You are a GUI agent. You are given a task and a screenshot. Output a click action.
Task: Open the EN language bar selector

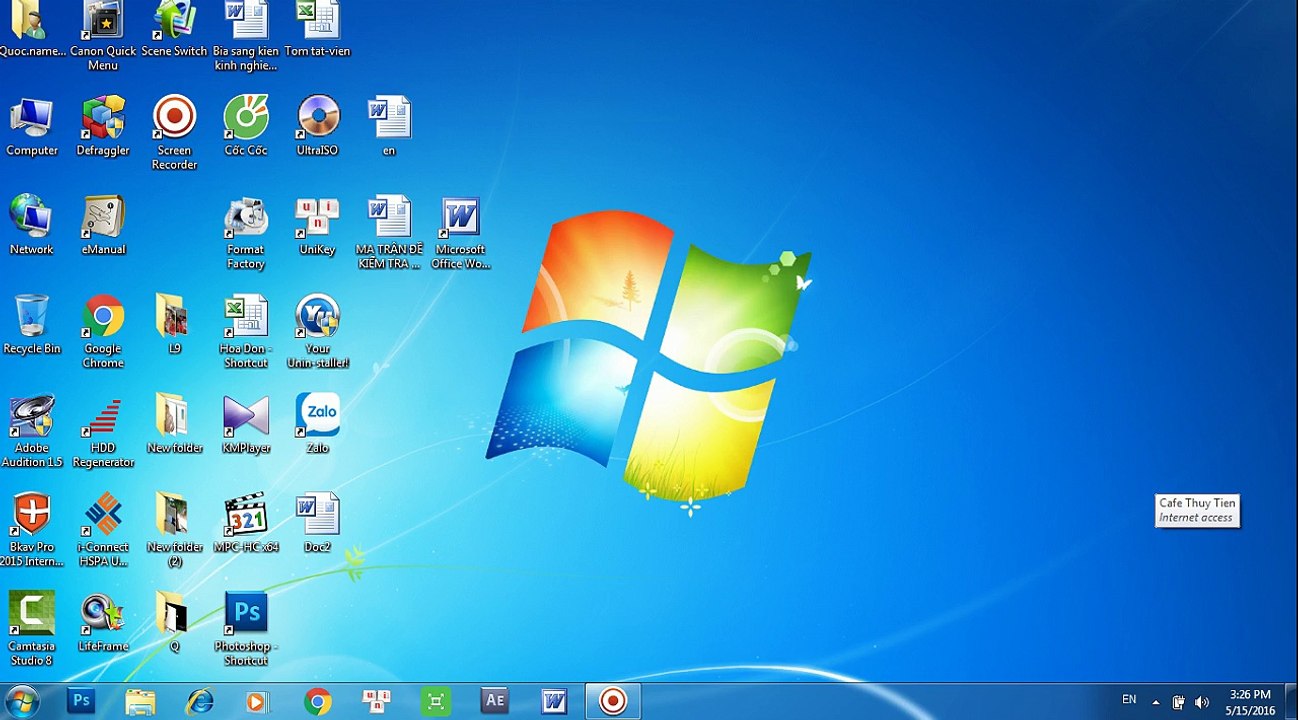pyautogui.click(x=1129, y=700)
